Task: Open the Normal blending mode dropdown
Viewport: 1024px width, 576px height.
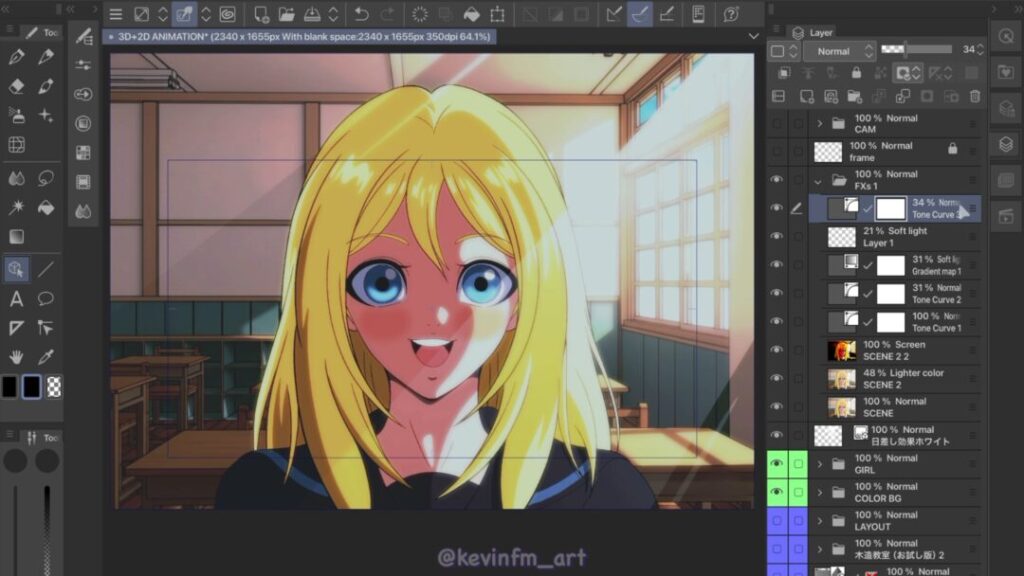Action: 838,51
